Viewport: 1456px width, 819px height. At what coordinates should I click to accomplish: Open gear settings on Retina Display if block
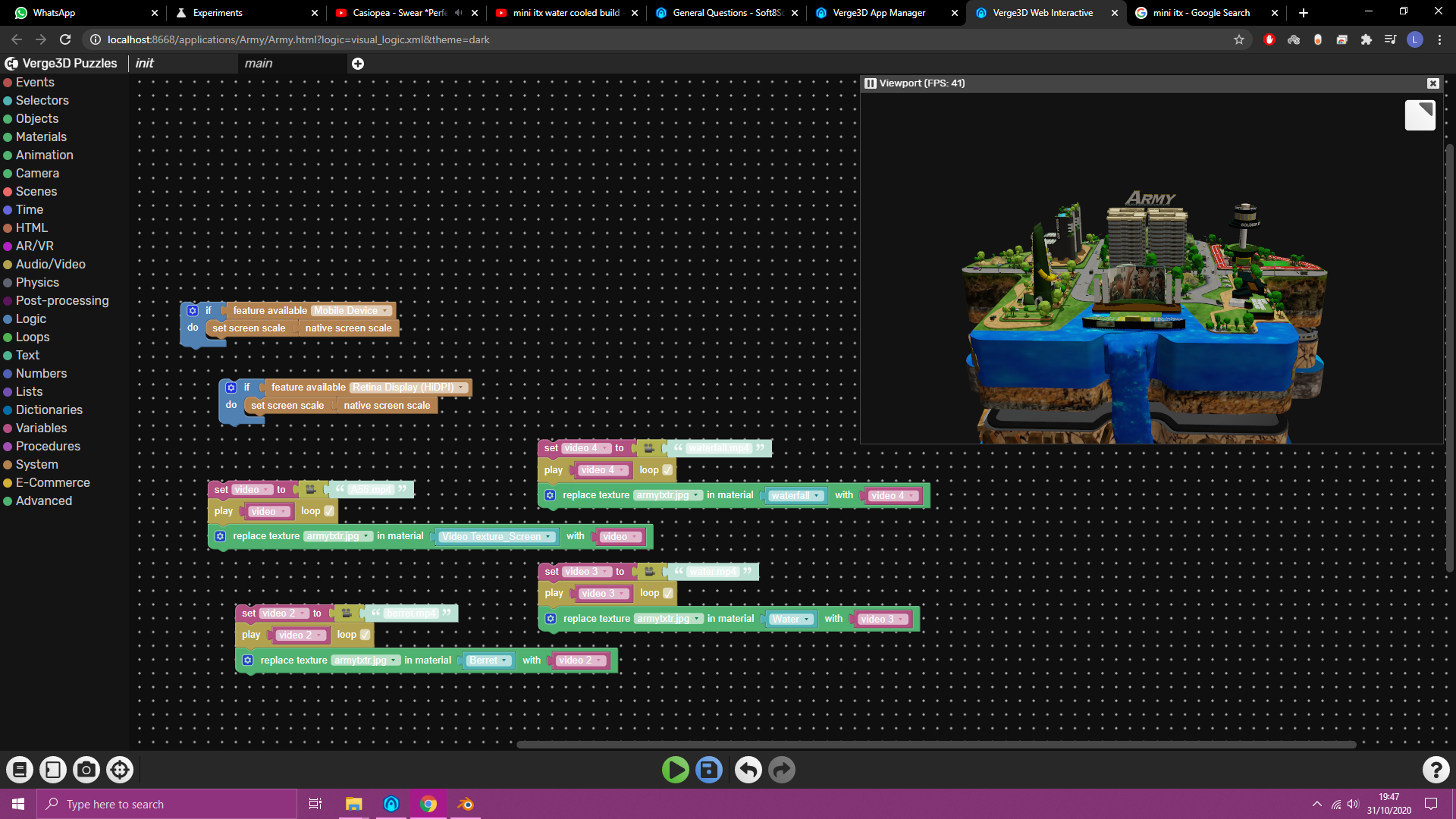pos(231,388)
